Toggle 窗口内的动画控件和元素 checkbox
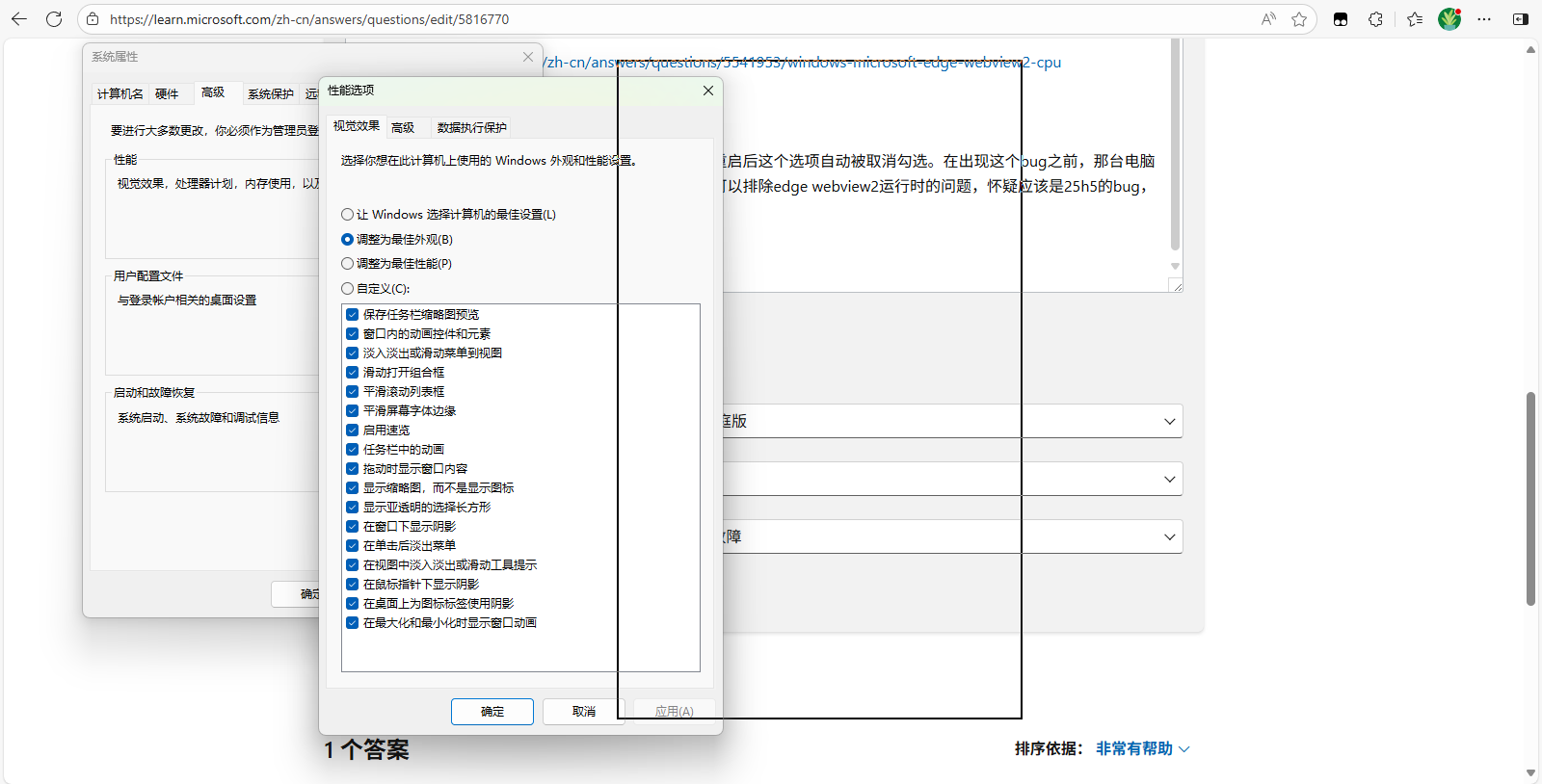 click(353, 334)
